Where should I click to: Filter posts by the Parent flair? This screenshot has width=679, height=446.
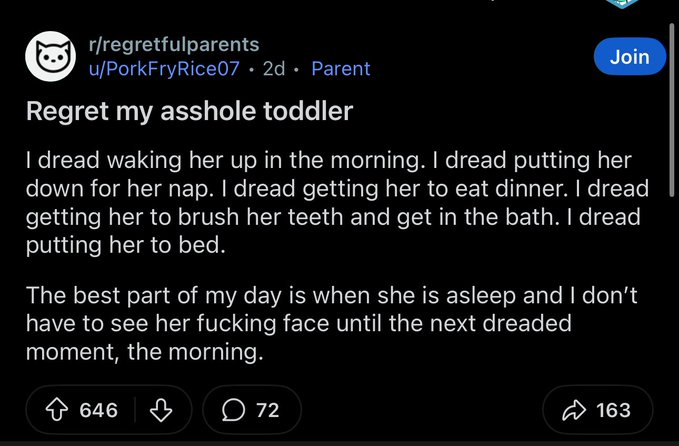coord(340,69)
